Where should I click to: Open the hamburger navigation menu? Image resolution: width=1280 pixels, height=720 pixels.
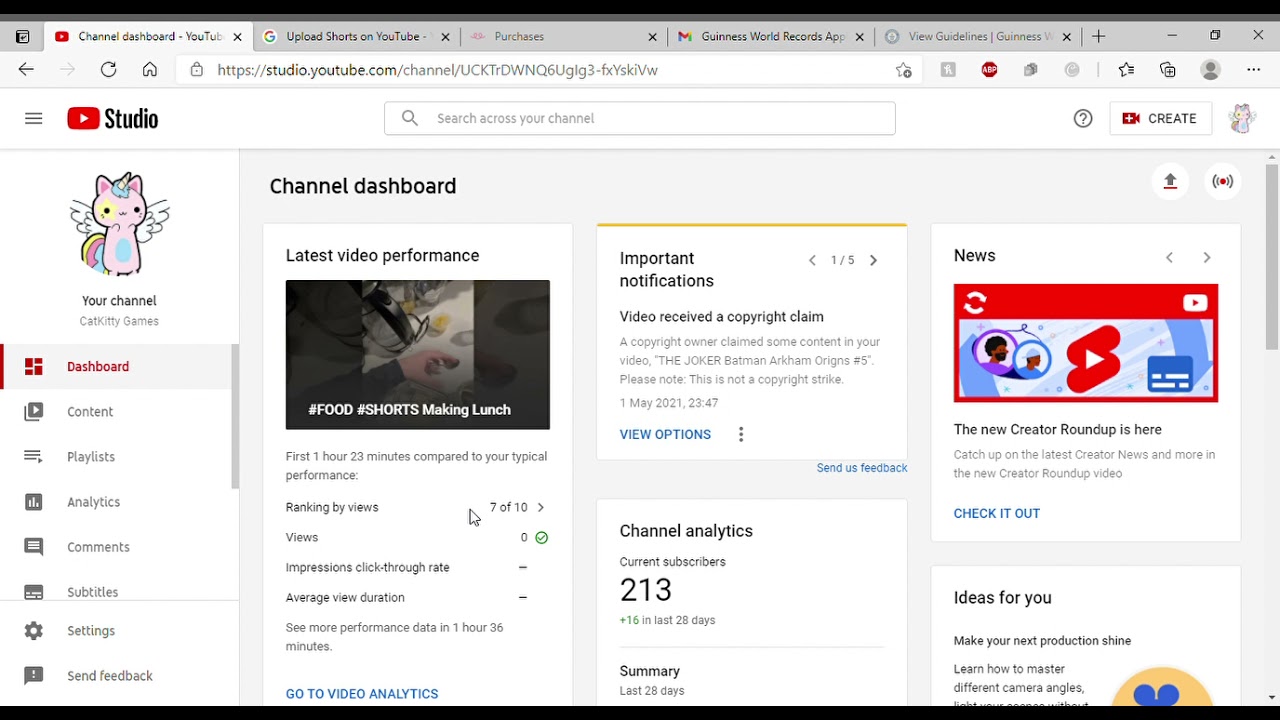point(34,118)
